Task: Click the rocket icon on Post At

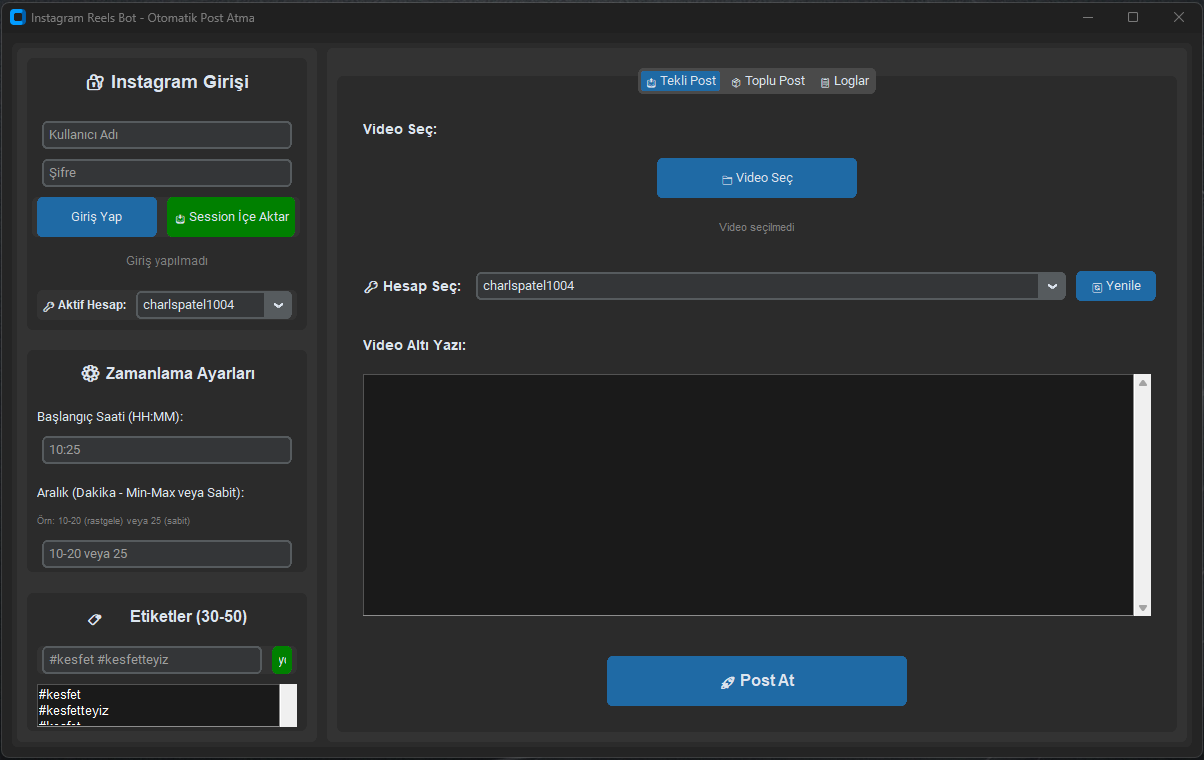Action: [727, 680]
